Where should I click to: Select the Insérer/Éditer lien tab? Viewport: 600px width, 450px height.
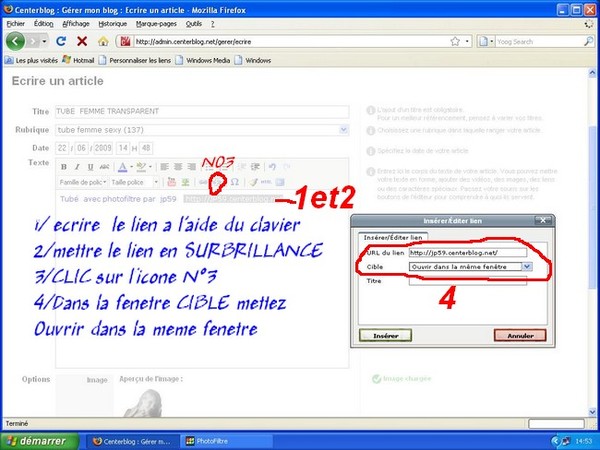coord(393,237)
